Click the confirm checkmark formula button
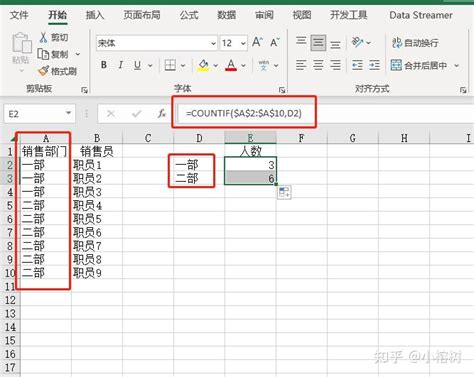474x377 pixels. 136,114
